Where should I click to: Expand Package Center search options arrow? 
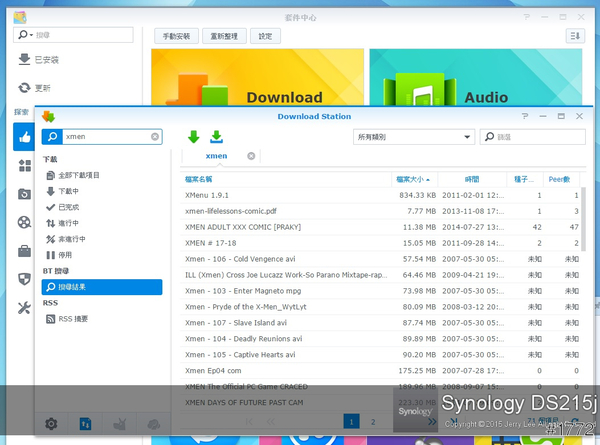31,35
